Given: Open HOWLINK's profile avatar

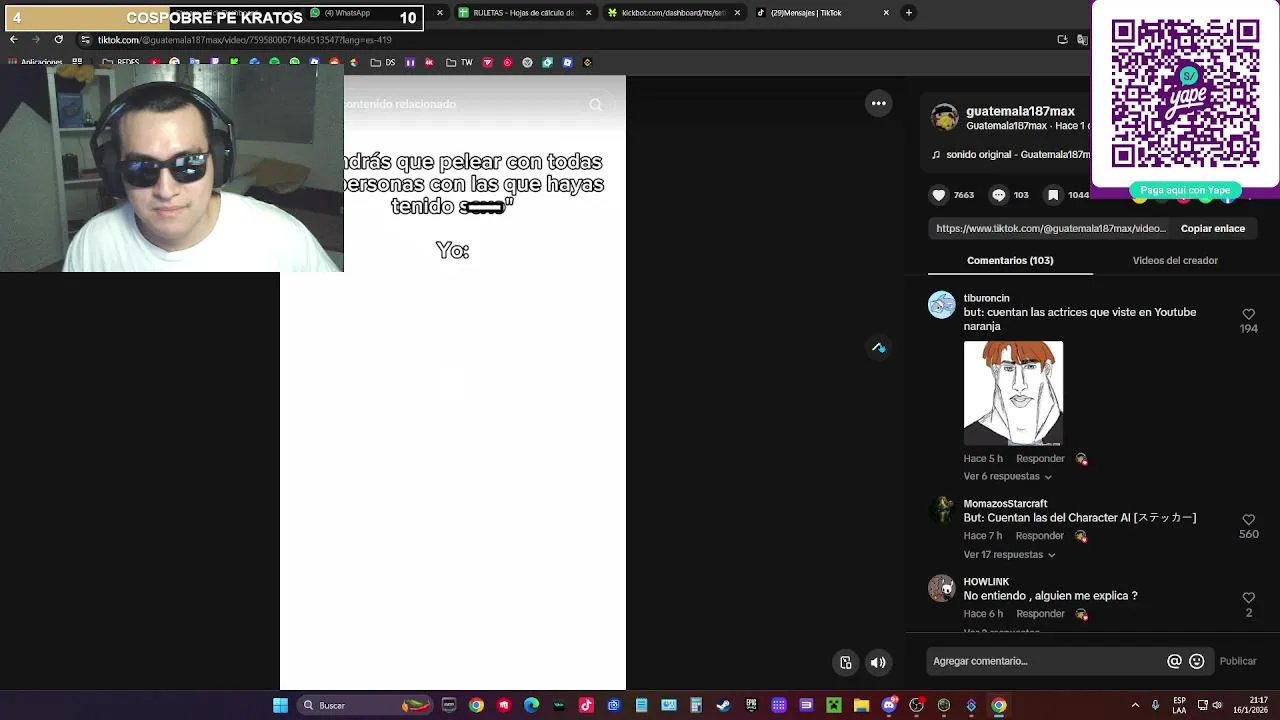Looking at the screenshot, I should tap(942, 588).
